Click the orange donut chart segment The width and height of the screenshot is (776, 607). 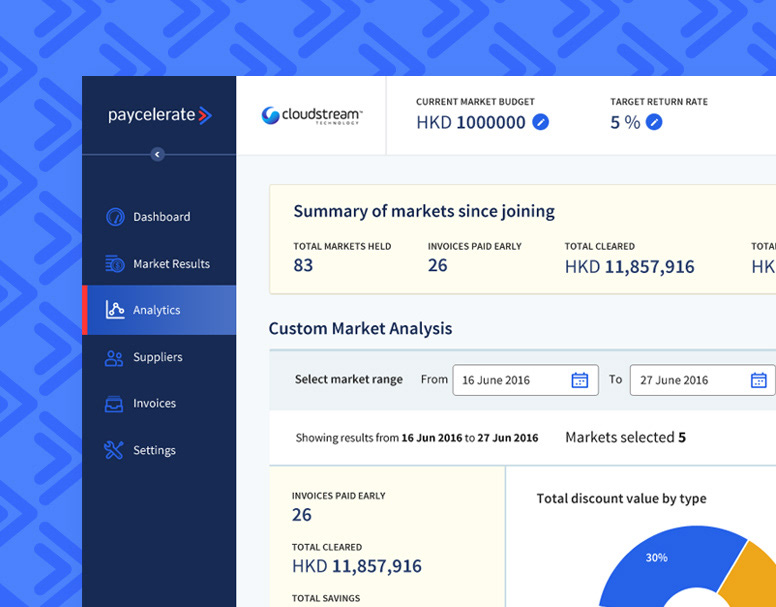(752, 574)
